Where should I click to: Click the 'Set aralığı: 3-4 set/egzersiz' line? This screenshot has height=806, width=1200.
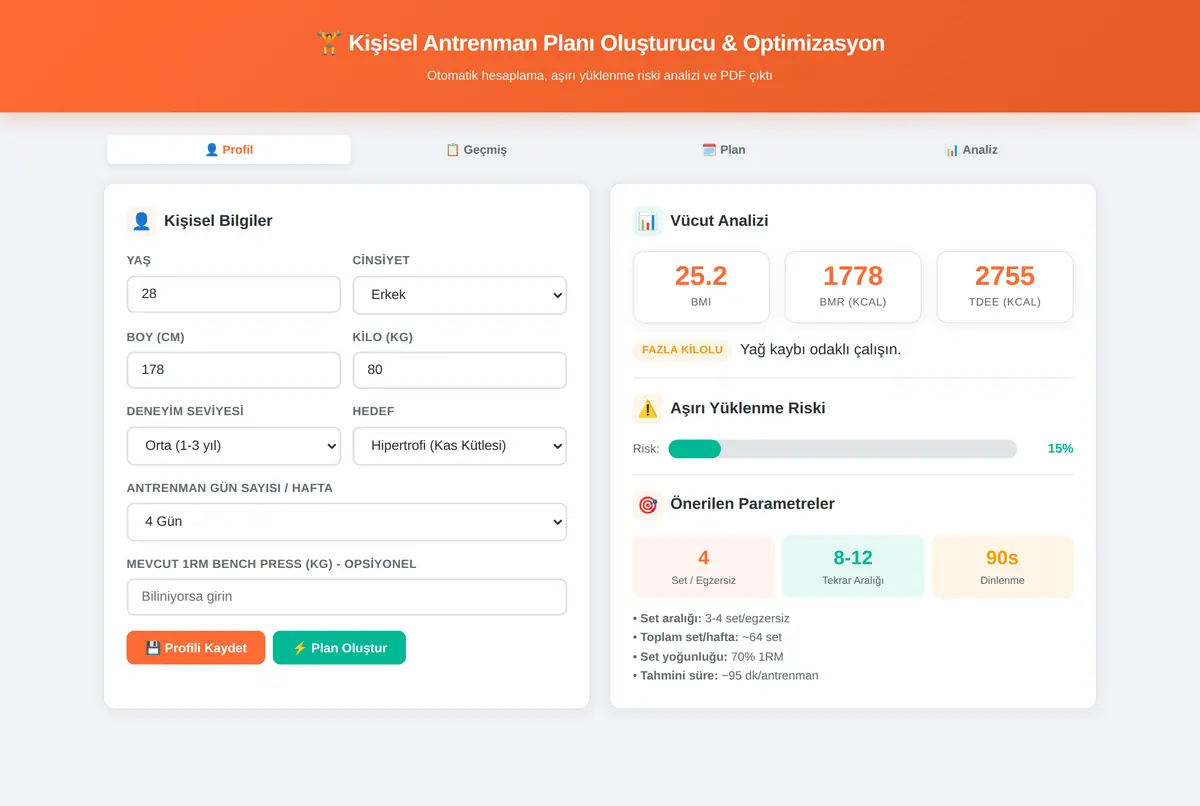pyautogui.click(x=711, y=619)
